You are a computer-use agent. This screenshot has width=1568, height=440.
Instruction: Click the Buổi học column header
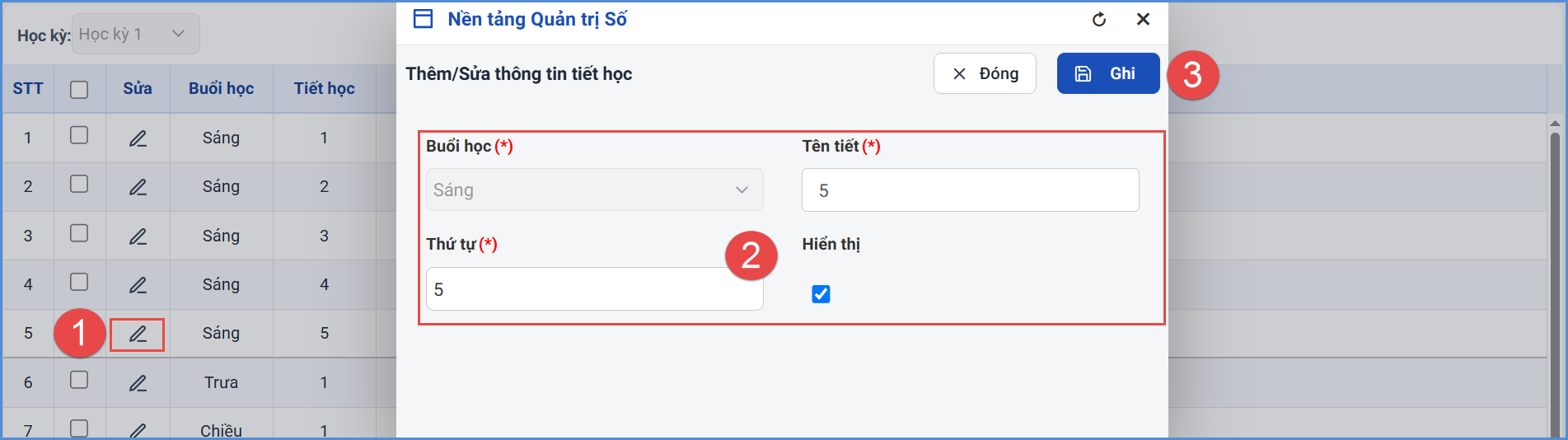point(221,88)
